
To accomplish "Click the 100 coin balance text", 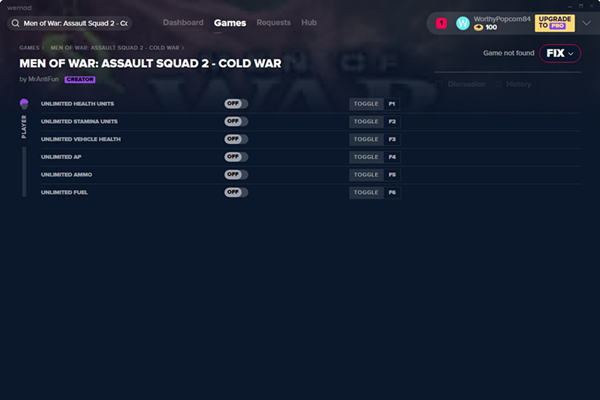I will point(491,28).
